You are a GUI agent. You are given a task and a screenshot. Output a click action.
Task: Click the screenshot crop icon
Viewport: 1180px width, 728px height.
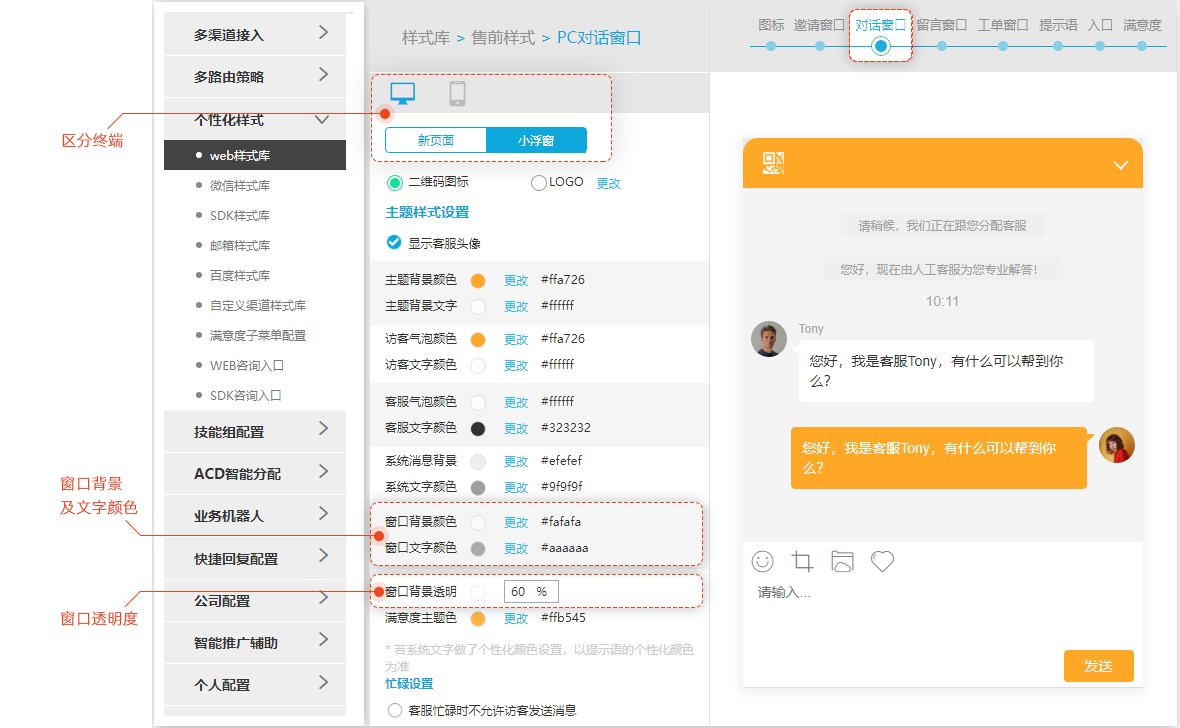click(x=802, y=561)
